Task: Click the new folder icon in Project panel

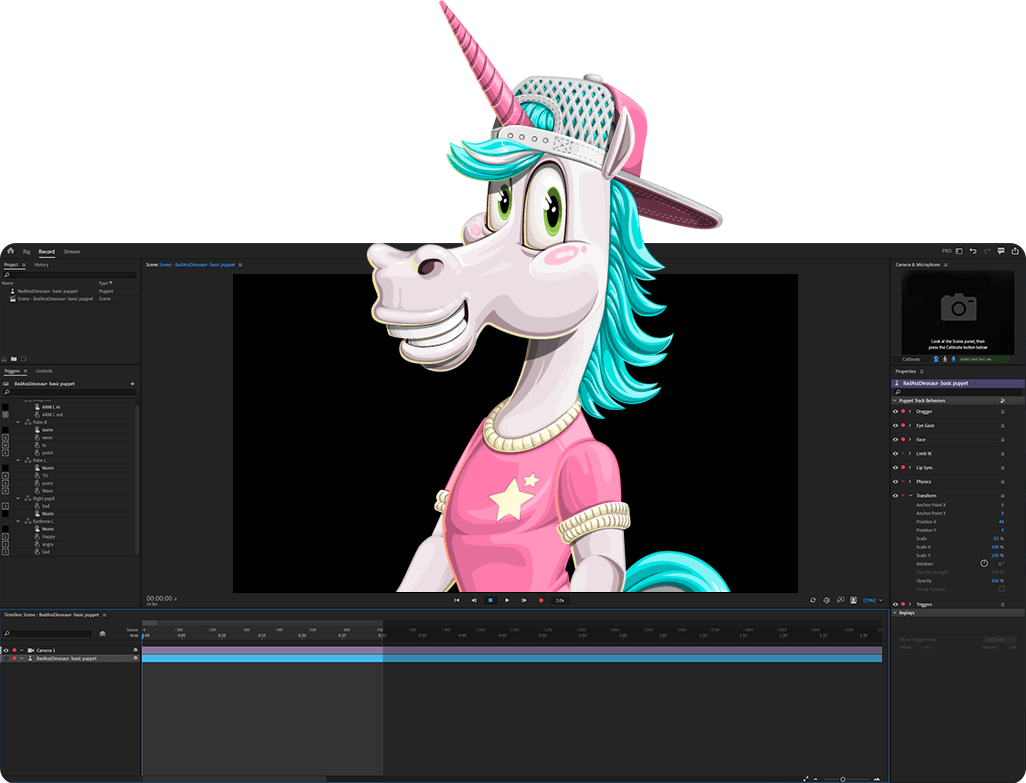Action: 14,358
